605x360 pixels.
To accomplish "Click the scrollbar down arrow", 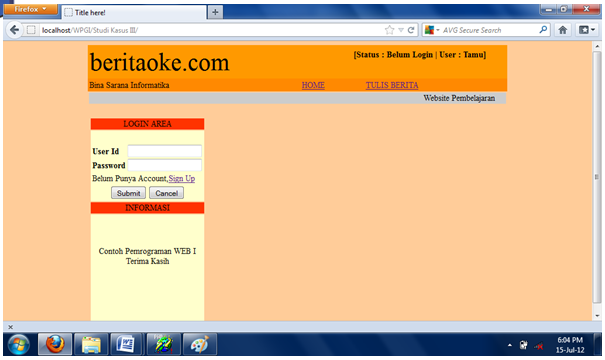I will point(597,316).
